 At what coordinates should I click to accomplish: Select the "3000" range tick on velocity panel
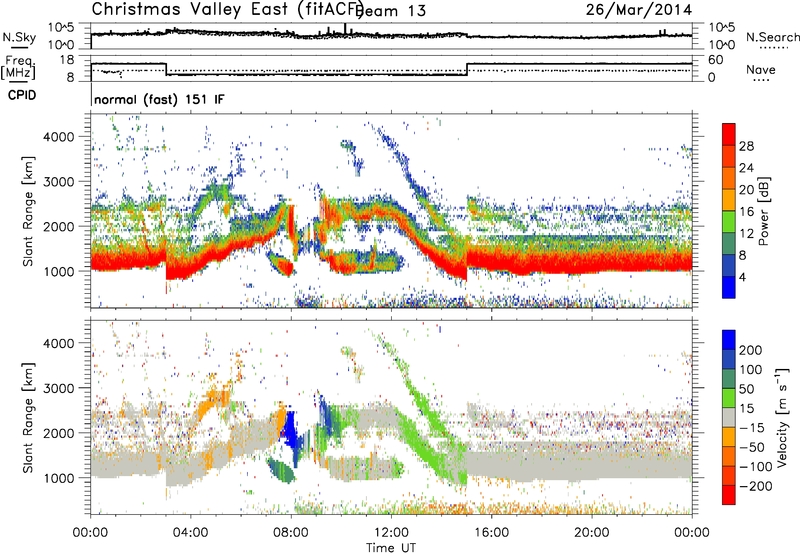pyautogui.click(x=58, y=388)
